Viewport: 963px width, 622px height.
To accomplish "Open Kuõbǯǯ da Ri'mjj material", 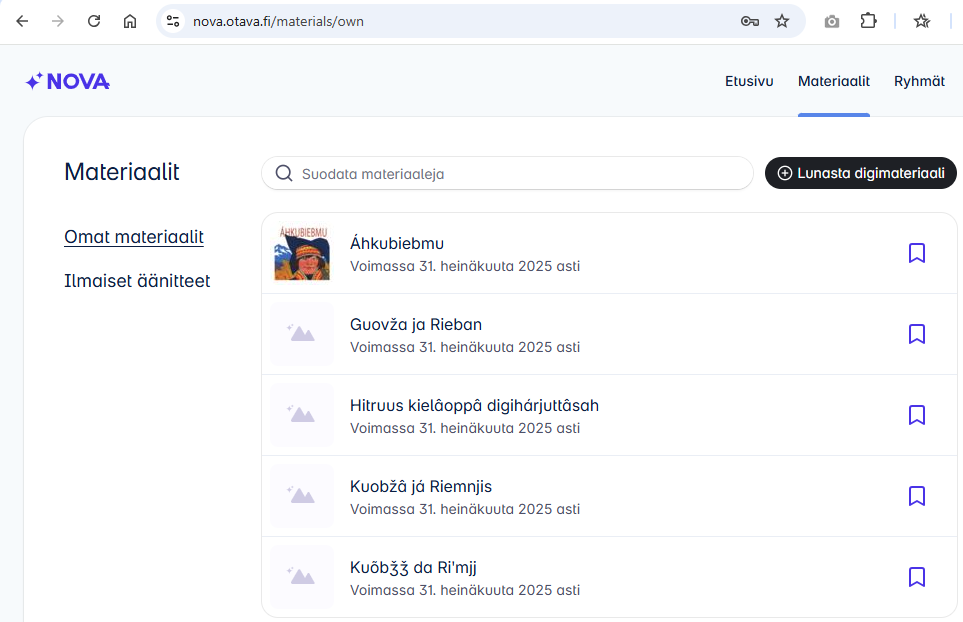I will pos(413,567).
